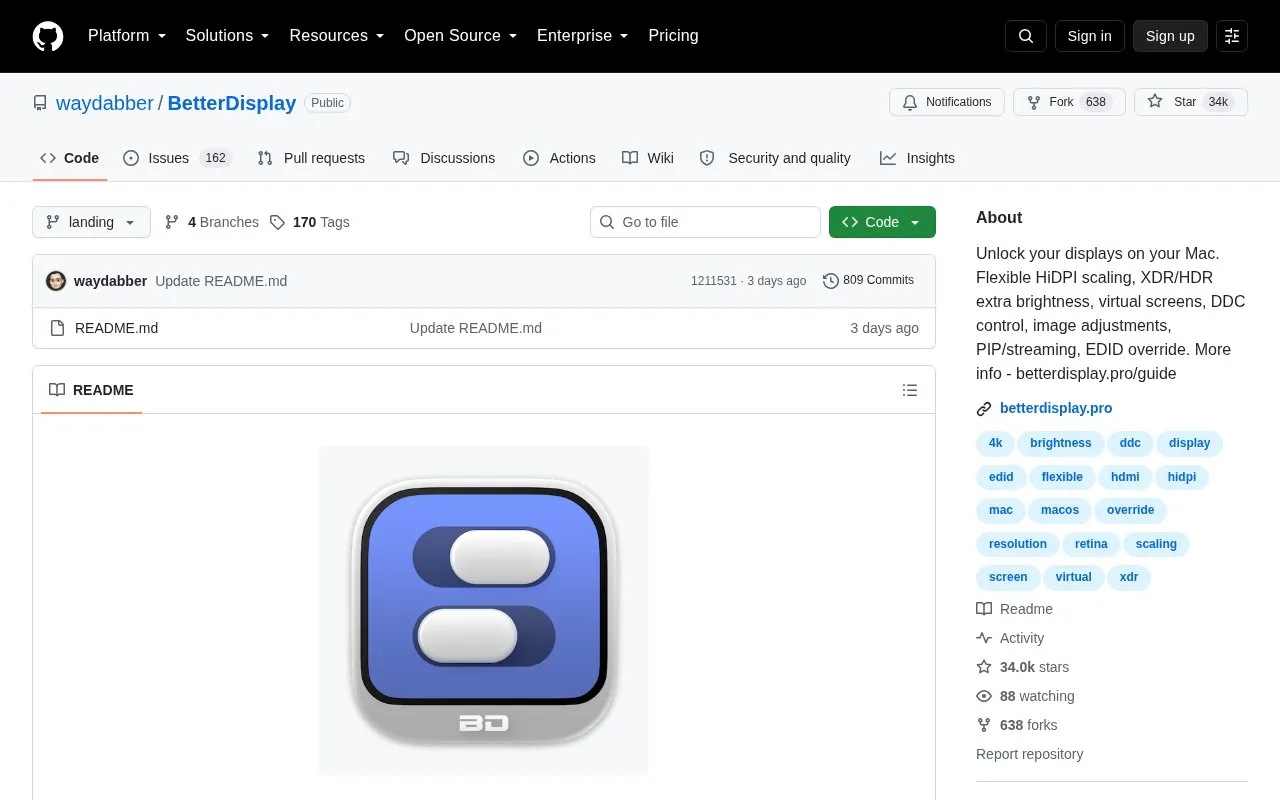This screenshot has height=800, width=1280.
Task: Select the retina topic tag
Action: click(1091, 544)
